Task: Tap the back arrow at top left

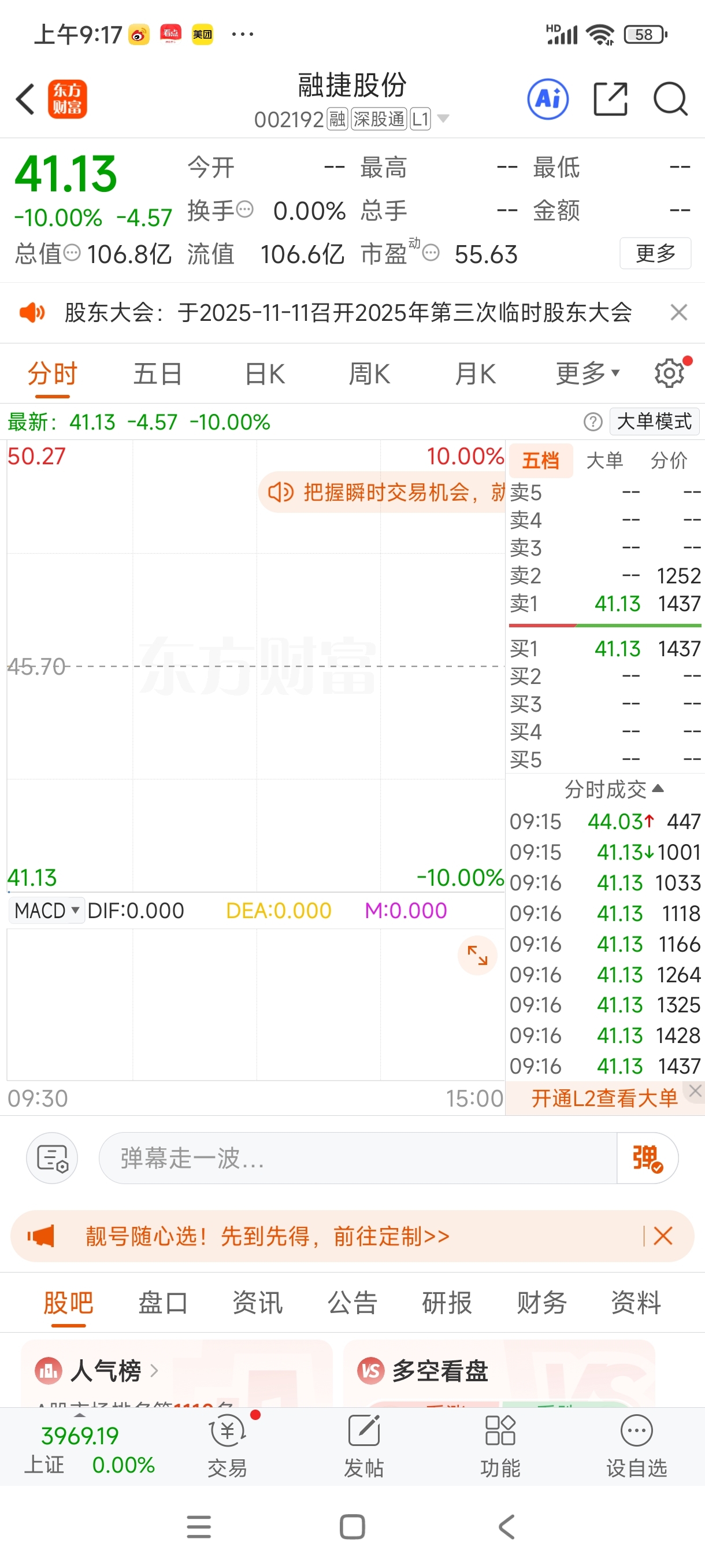Action: (25, 99)
